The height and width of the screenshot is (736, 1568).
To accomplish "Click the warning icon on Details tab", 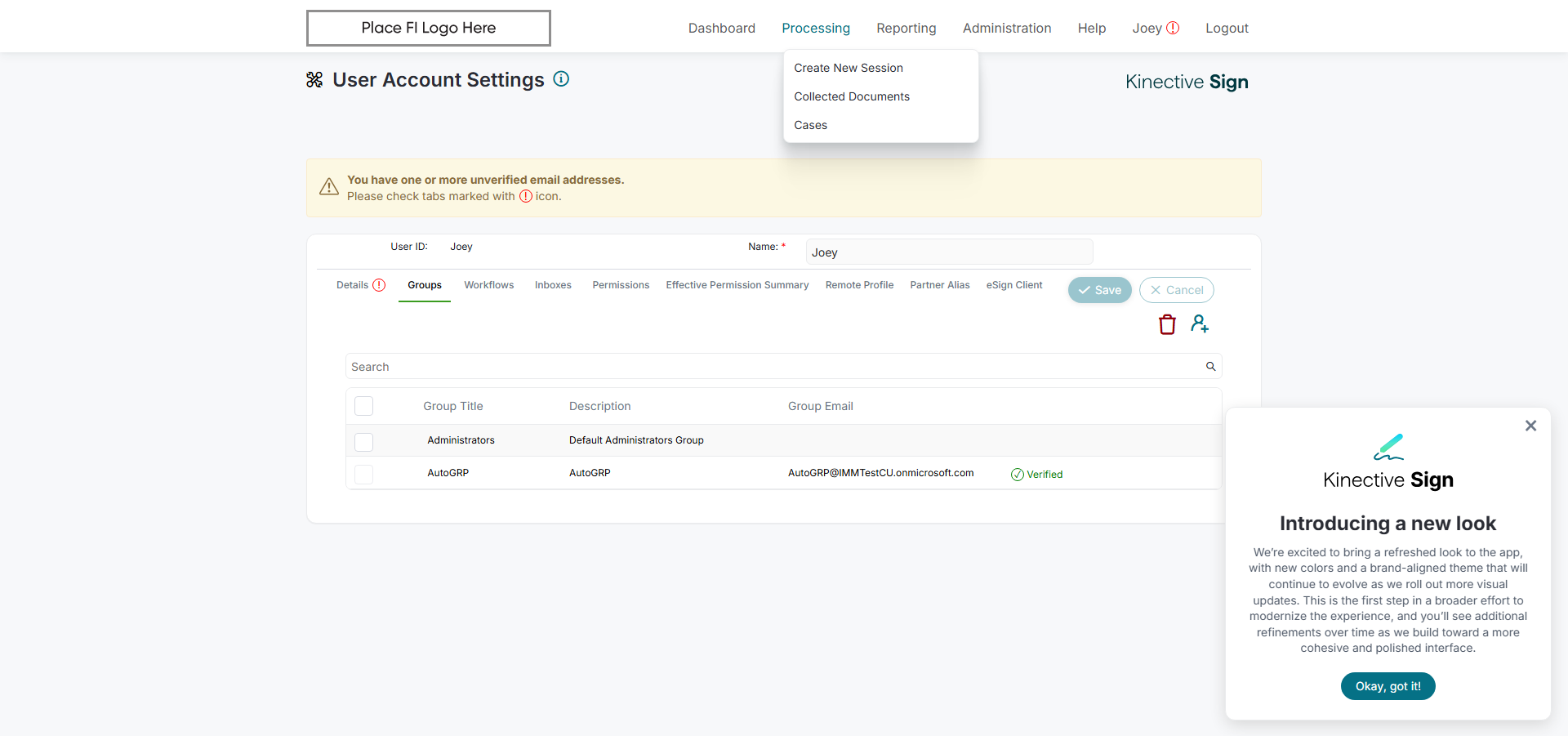I will (x=379, y=285).
